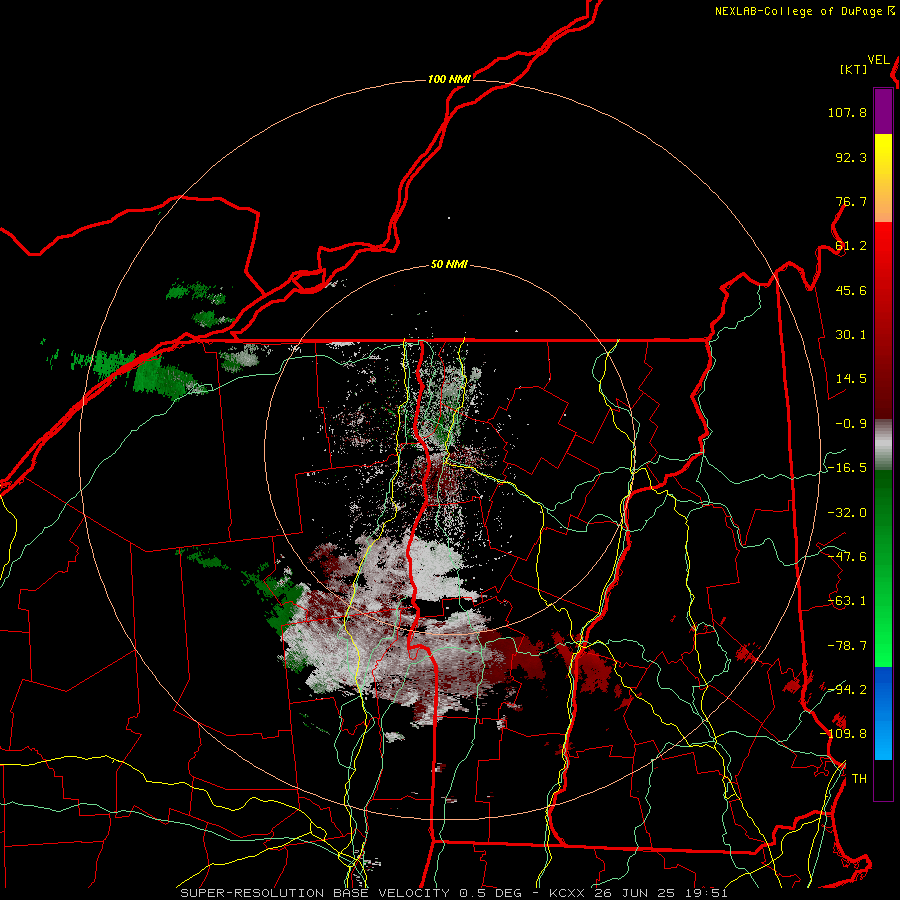Click the -0.9 velocity scale value

tap(851, 424)
